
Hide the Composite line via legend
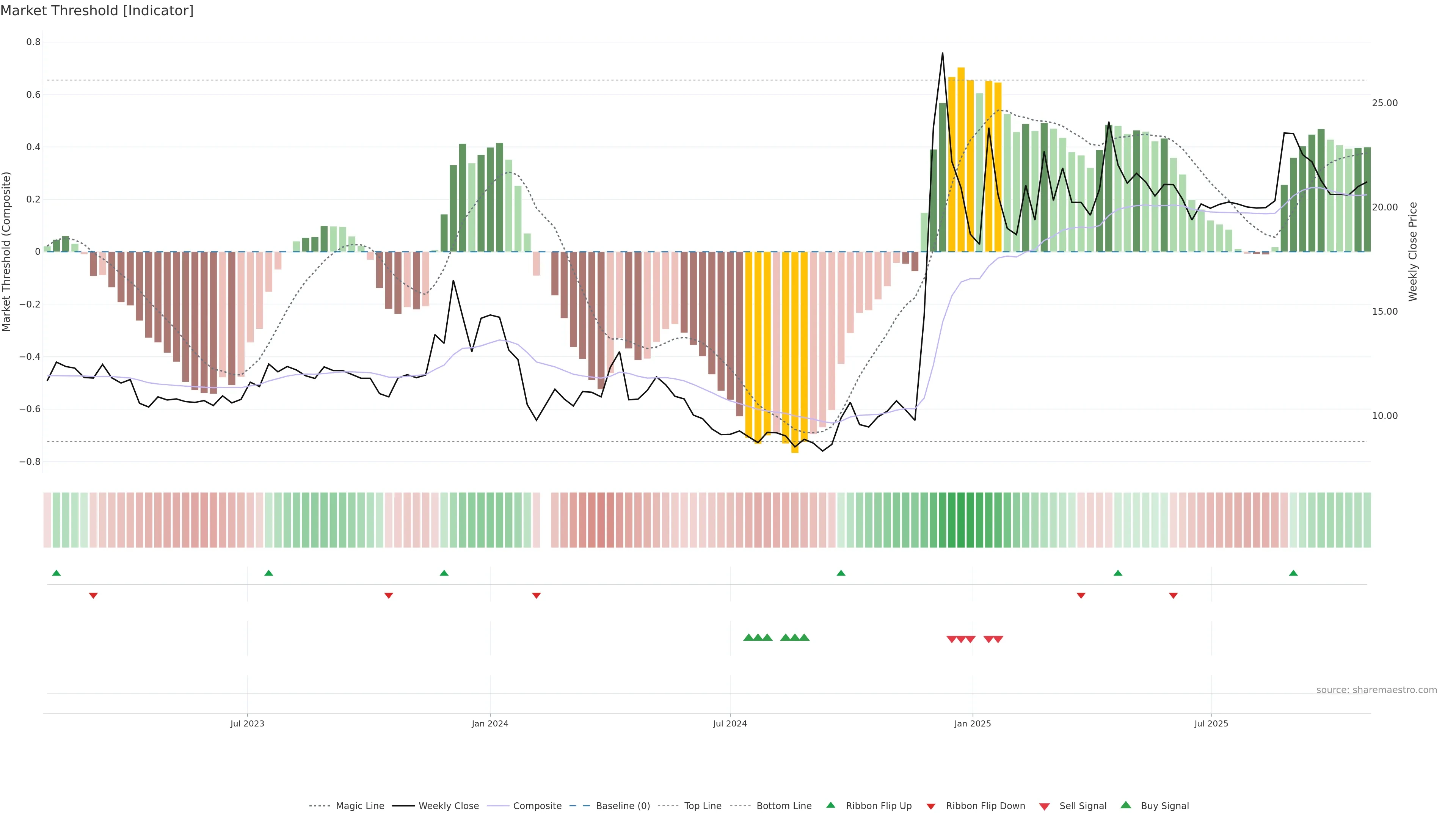coord(537,806)
